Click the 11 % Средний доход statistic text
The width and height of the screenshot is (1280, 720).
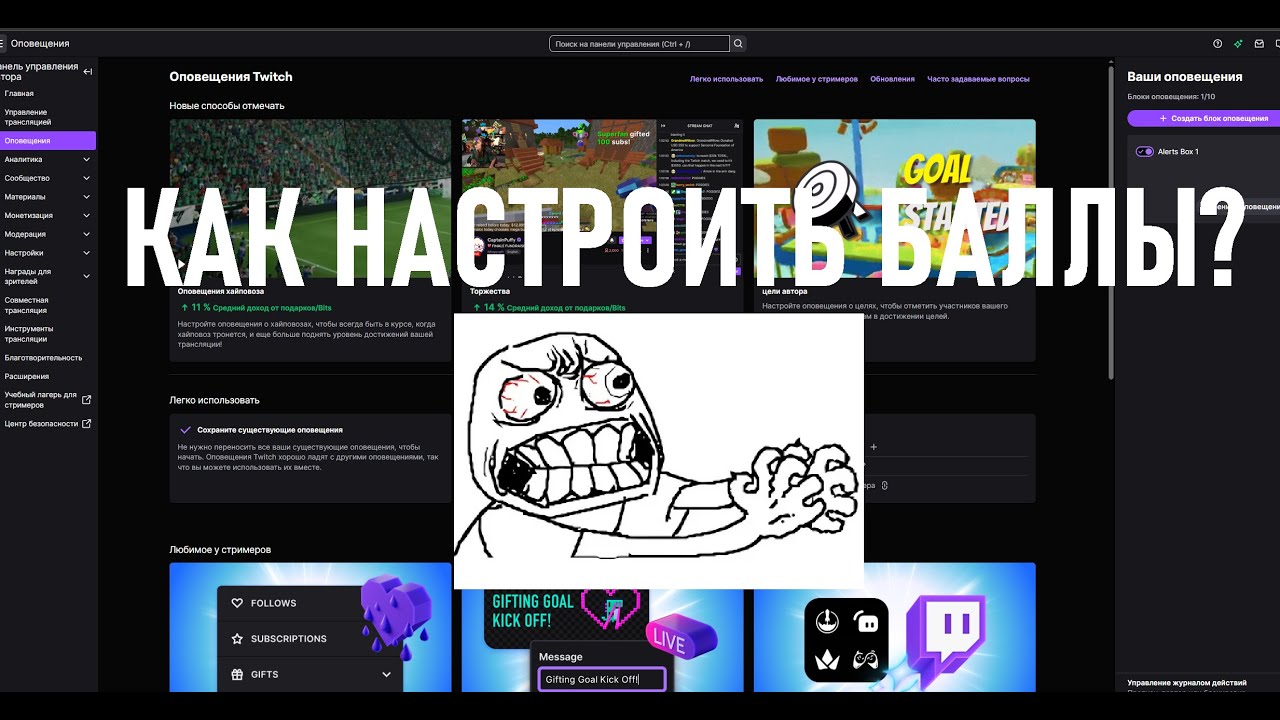pos(256,308)
